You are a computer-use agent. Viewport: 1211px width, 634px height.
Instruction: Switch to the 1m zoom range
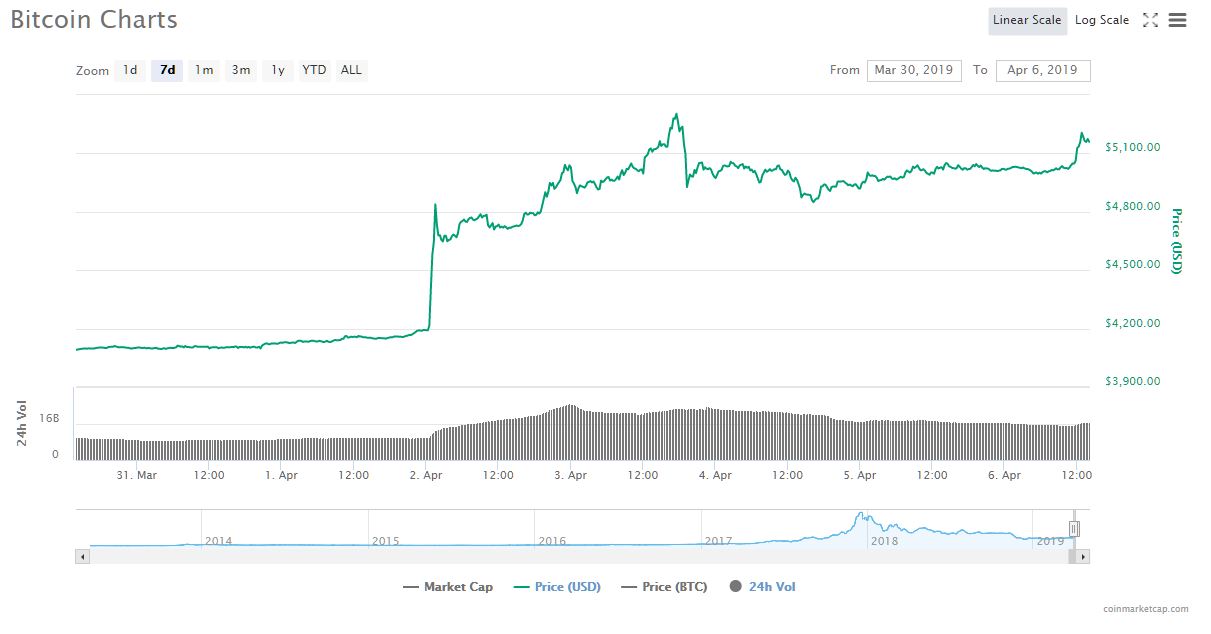[203, 70]
